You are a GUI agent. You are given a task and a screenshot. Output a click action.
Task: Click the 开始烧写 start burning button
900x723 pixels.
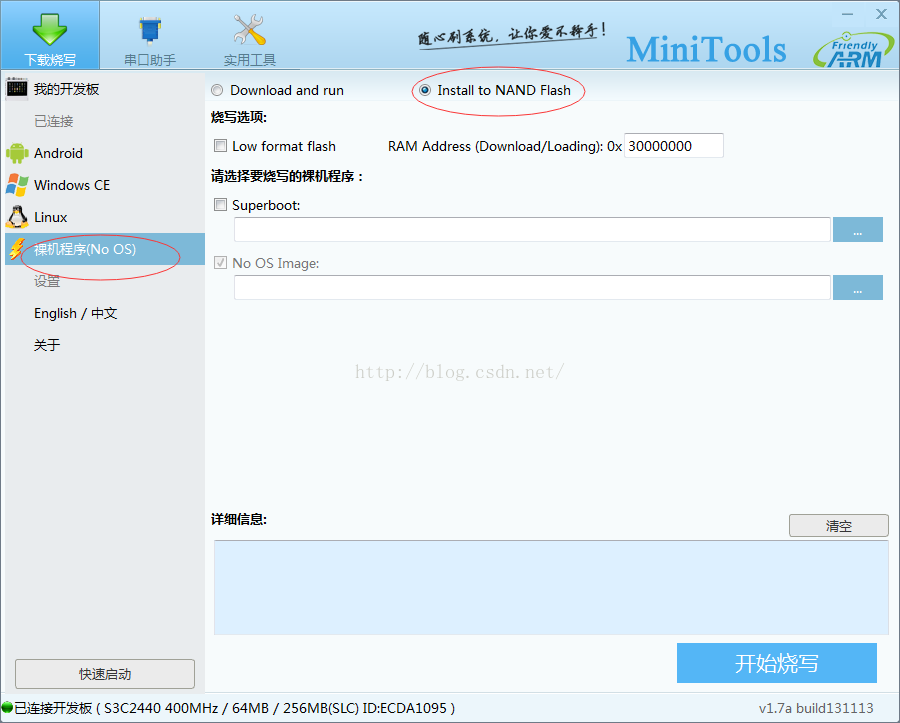777,663
